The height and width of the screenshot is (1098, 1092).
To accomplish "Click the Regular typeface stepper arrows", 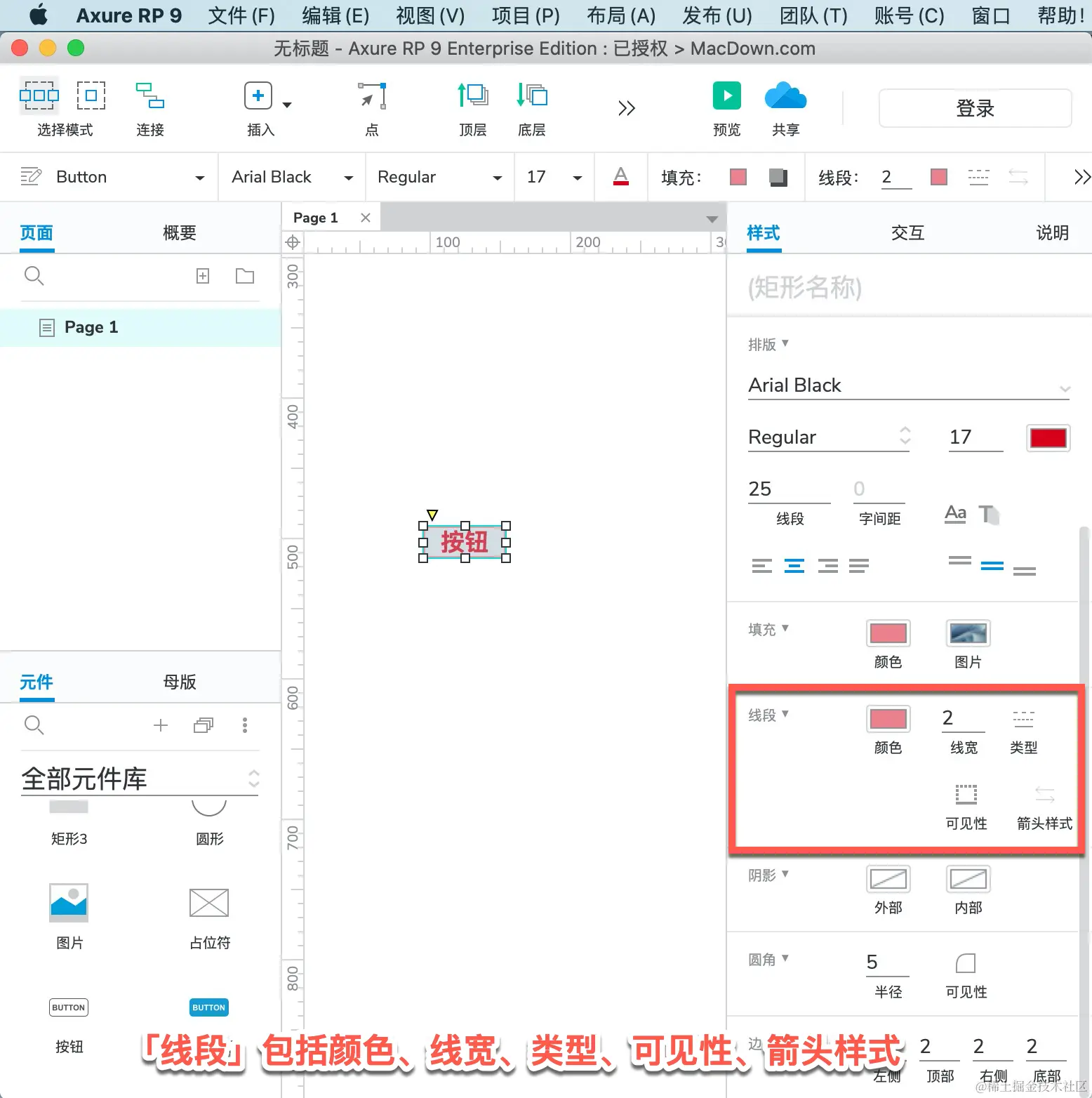I will click(x=905, y=437).
